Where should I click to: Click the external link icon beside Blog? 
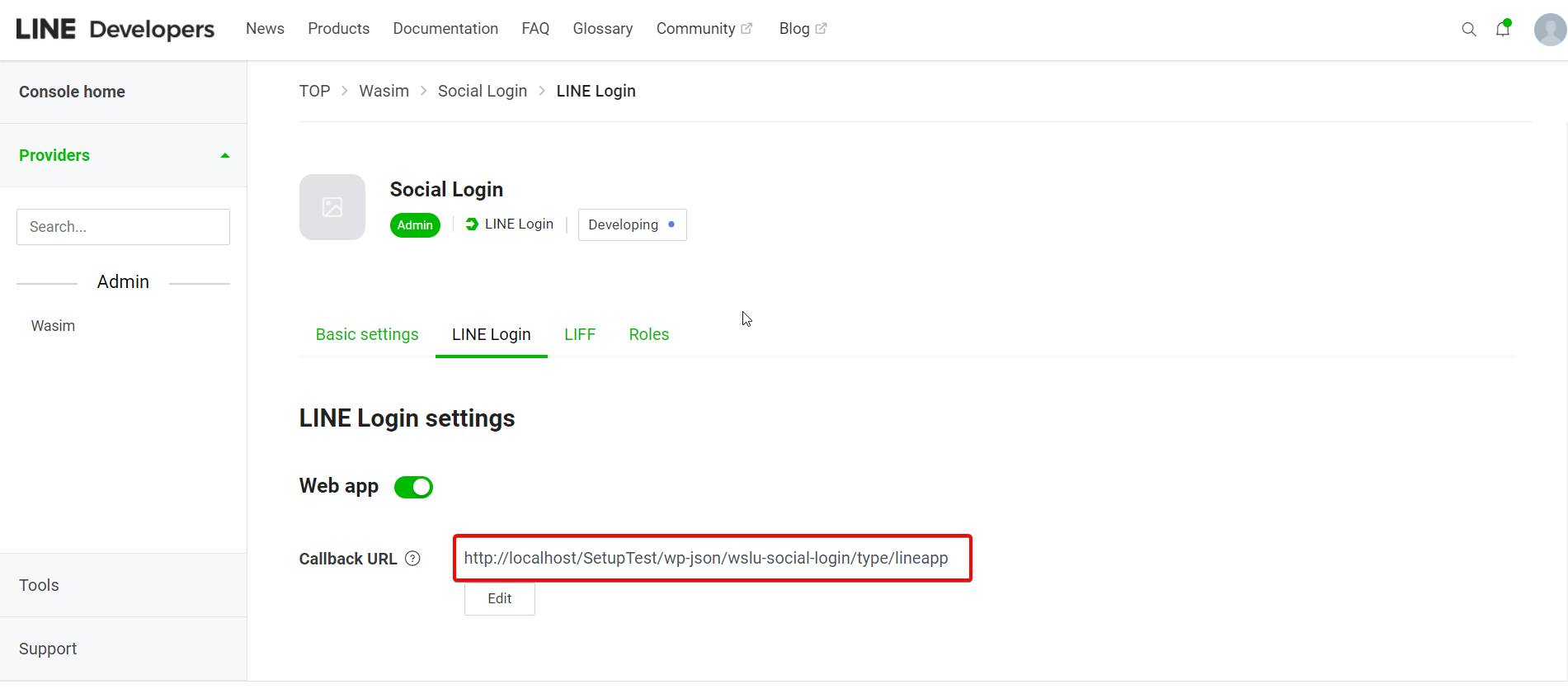coord(821,29)
